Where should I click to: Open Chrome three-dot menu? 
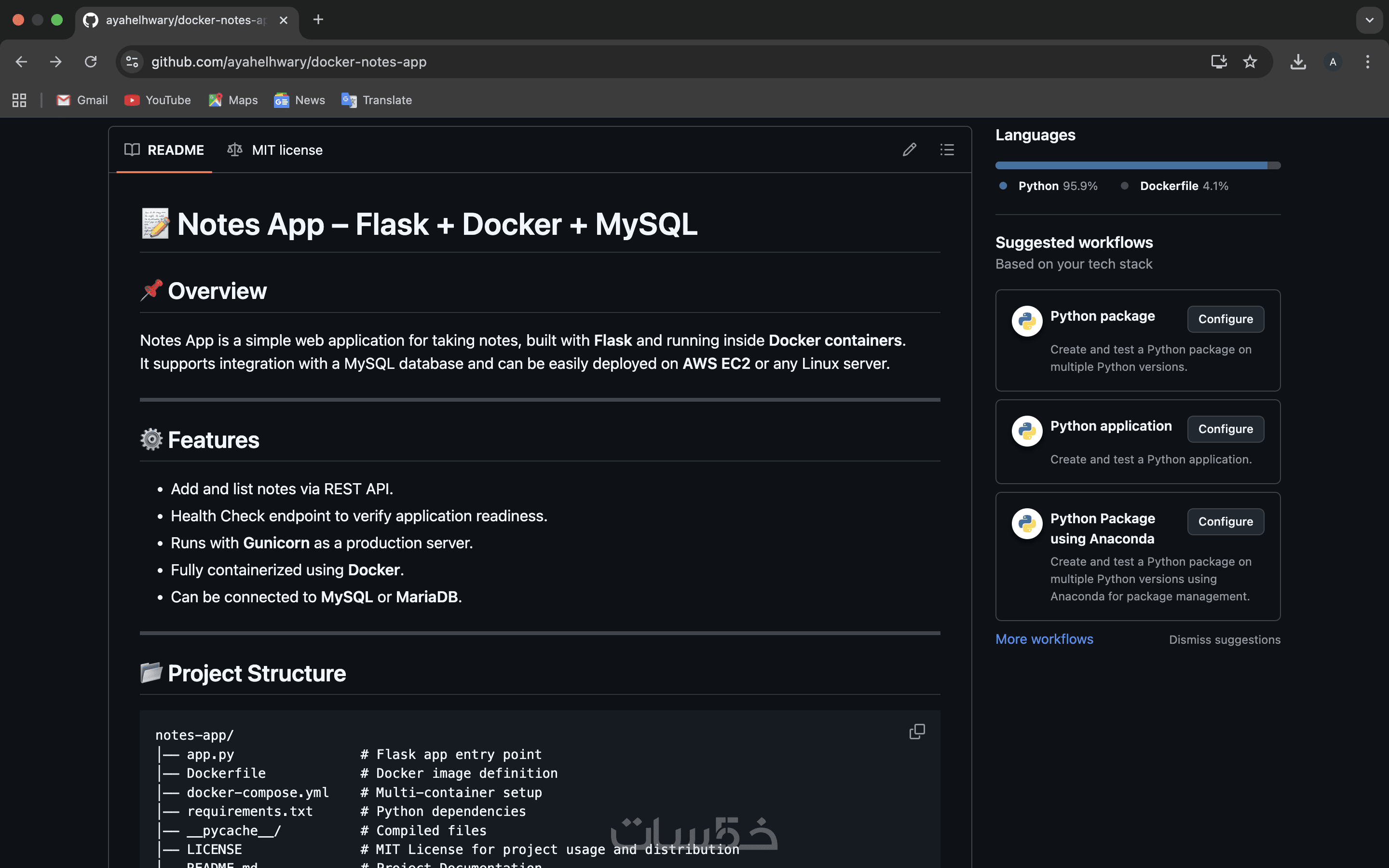[1367, 62]
